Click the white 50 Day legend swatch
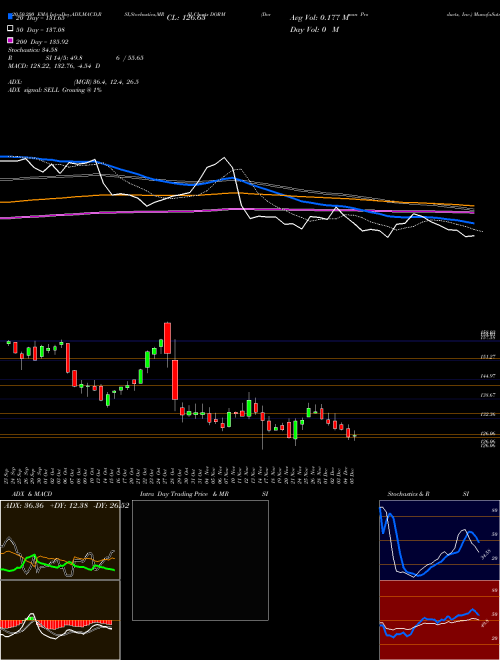 (11, 29)
